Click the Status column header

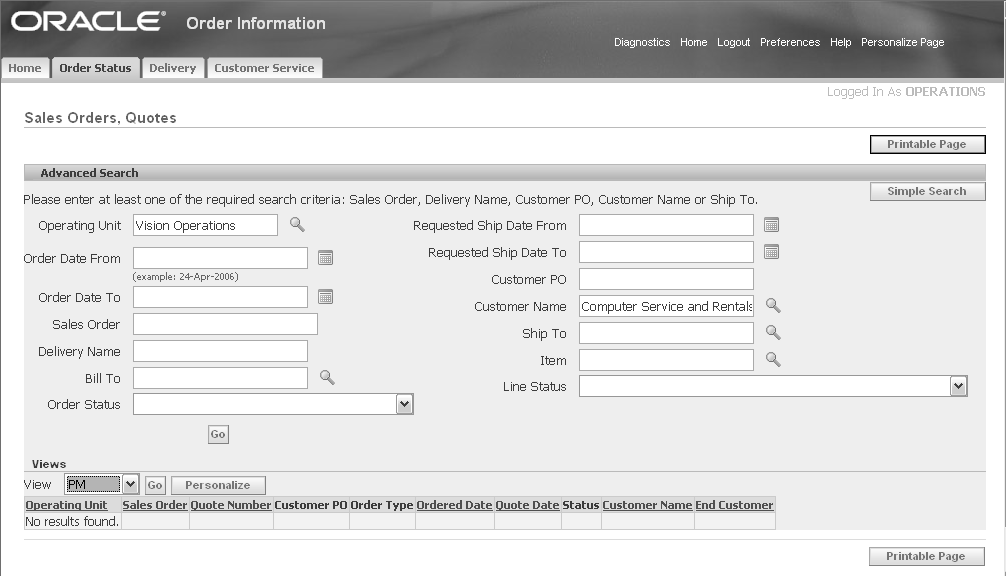click(x=581, y=505)
